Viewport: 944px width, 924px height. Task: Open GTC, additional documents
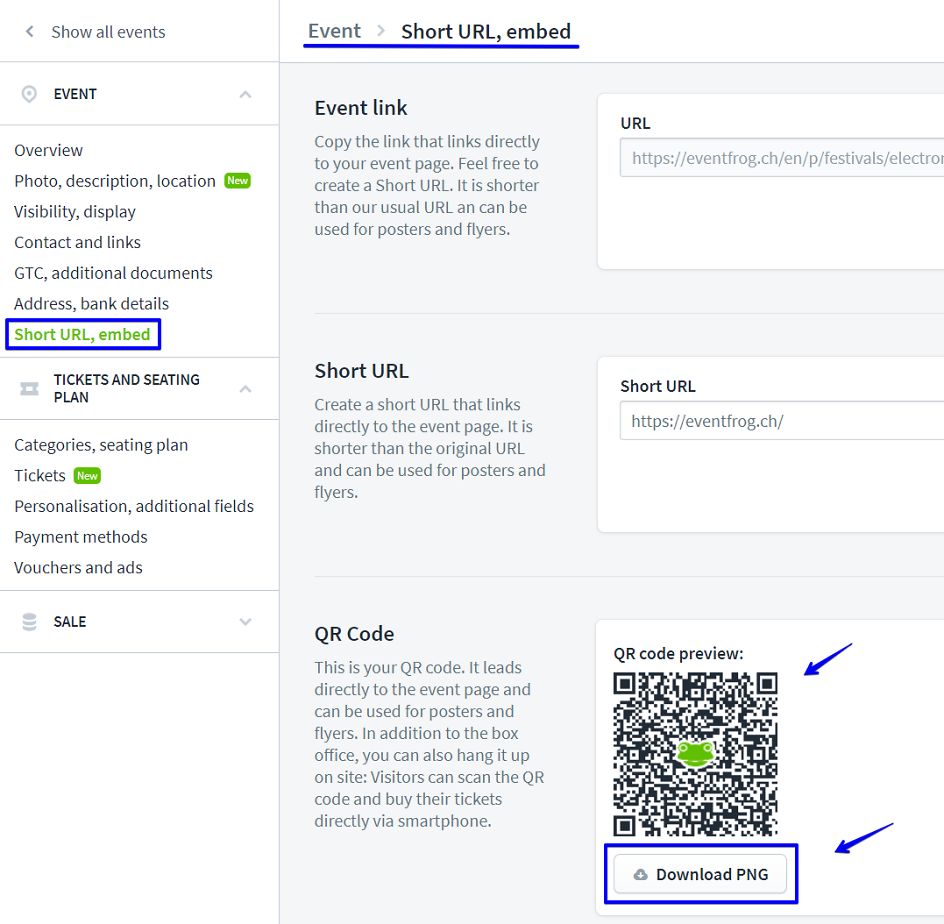coord(113,272)
